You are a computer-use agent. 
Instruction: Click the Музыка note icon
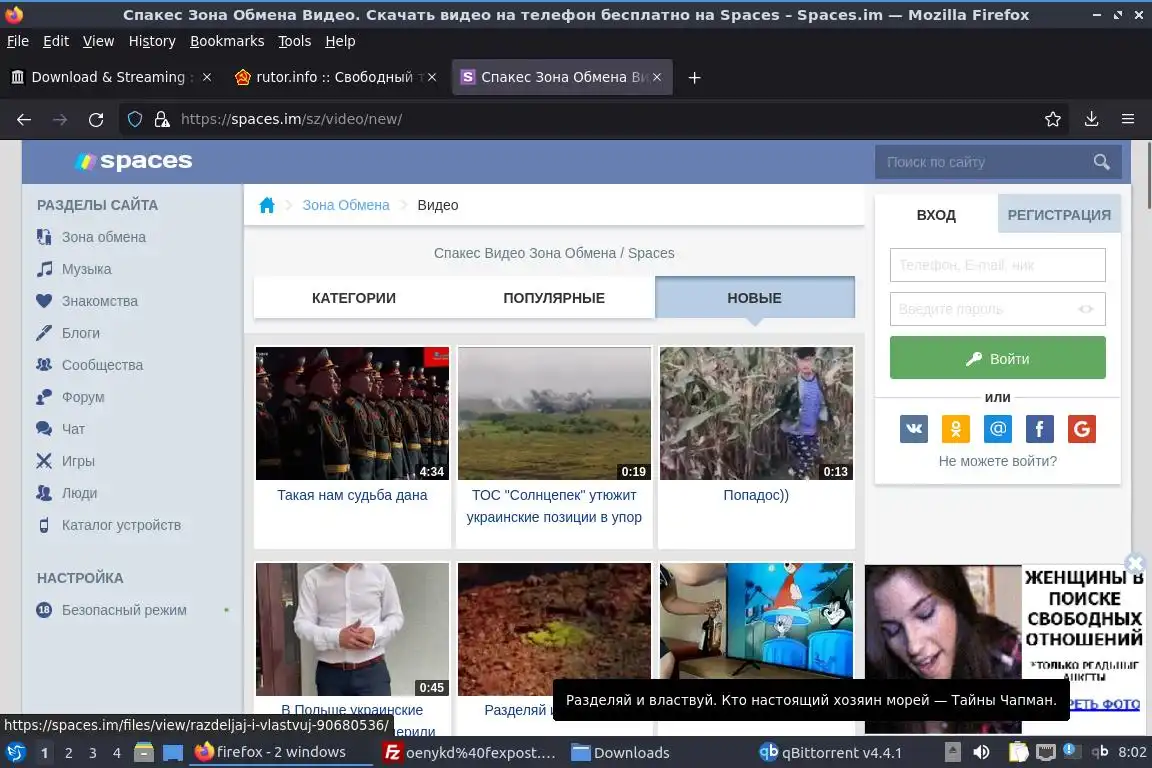pyautogui.click(x=44, y=269)
